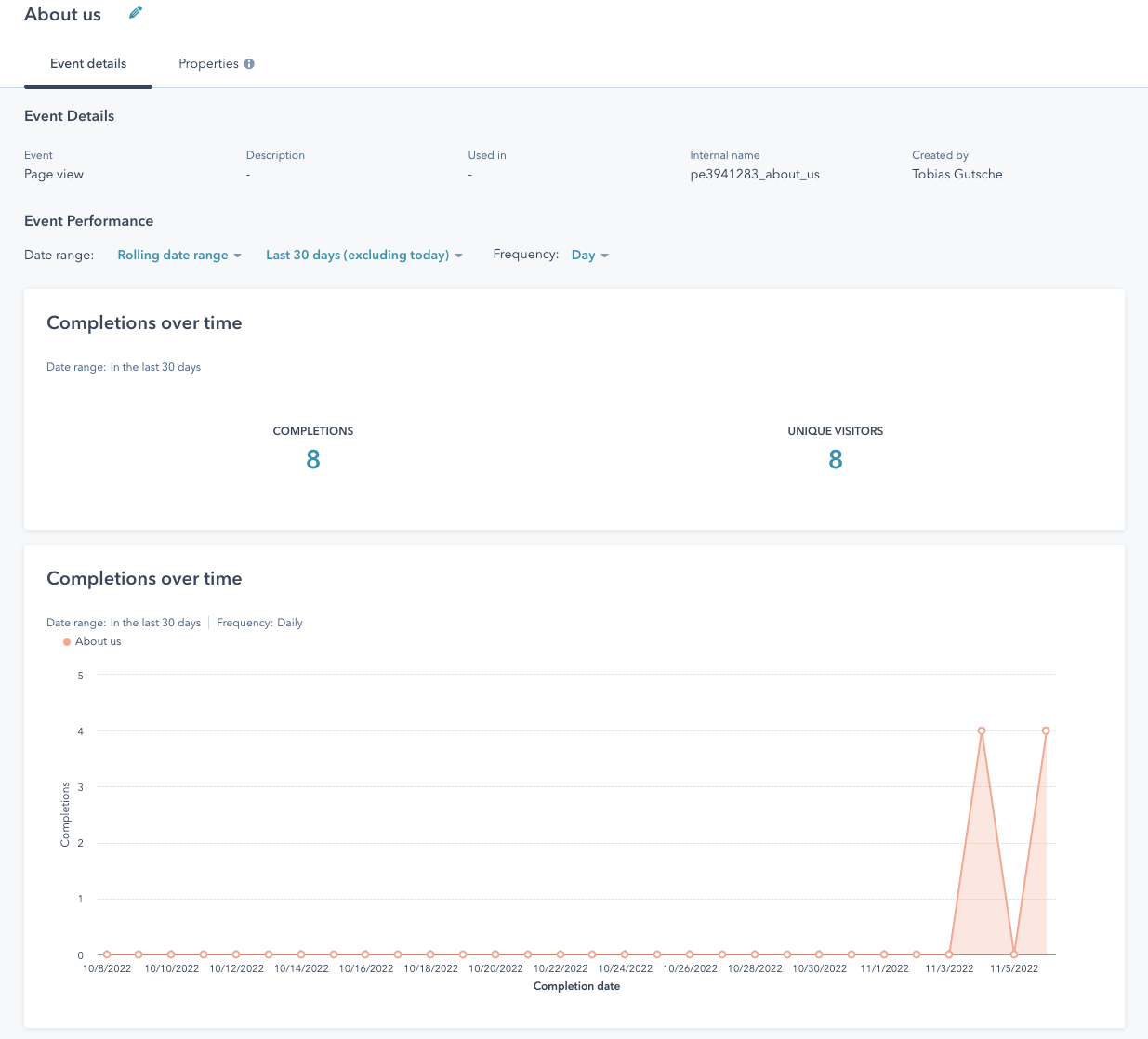Click the first chart peak data point at 4
The width and height of the screenshot is (1148, 1039).
pyautogui.click(x=982, y=731)
